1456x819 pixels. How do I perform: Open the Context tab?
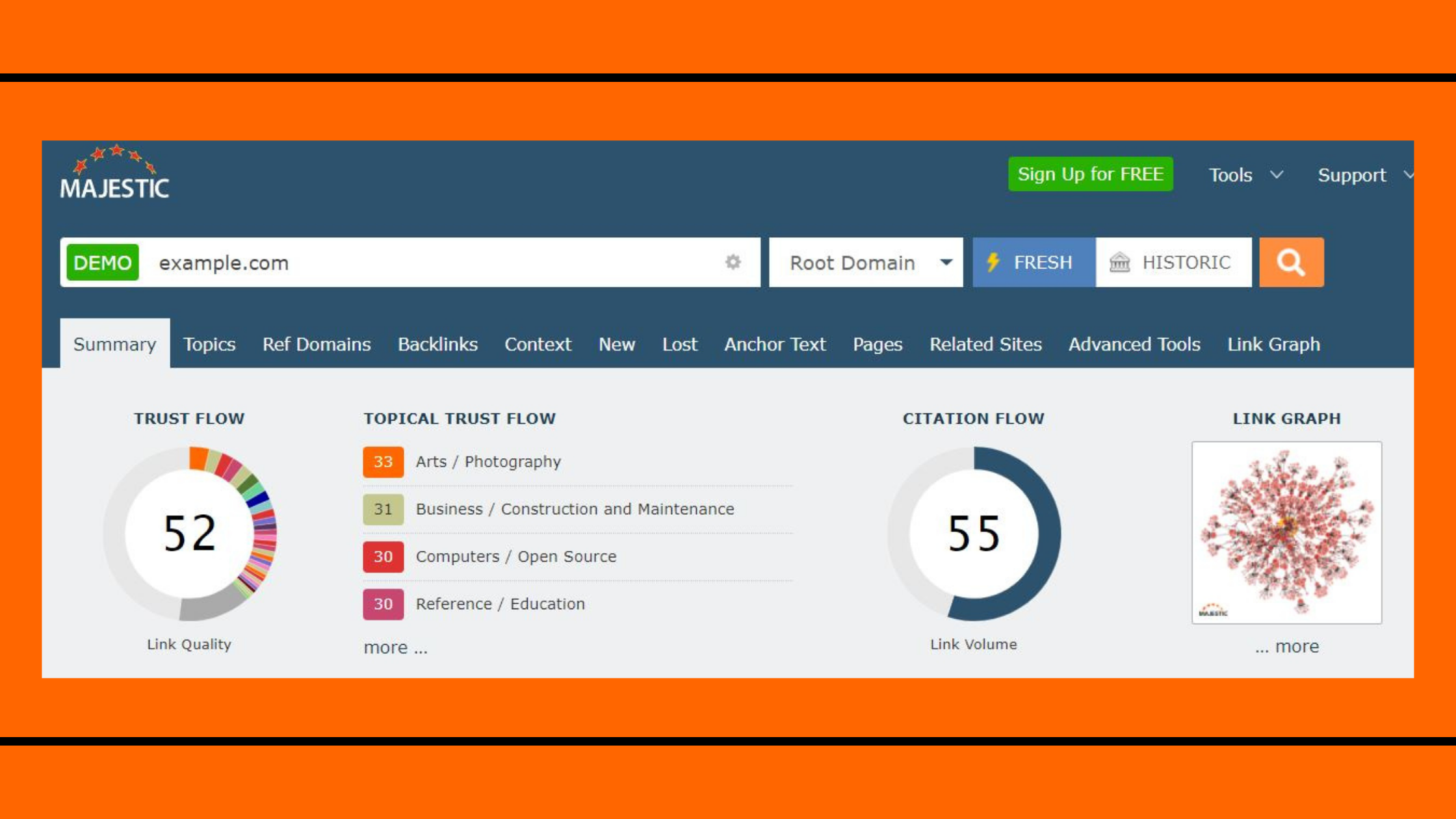(x=538, y=344)
